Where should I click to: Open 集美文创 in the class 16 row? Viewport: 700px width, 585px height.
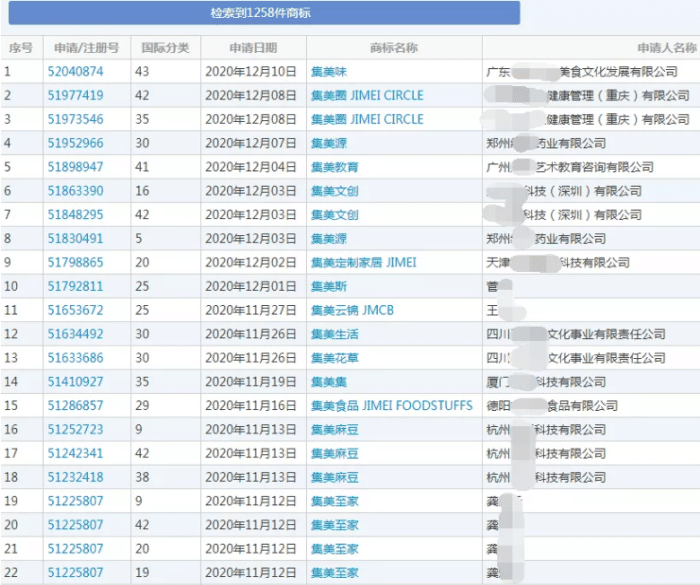334,191
